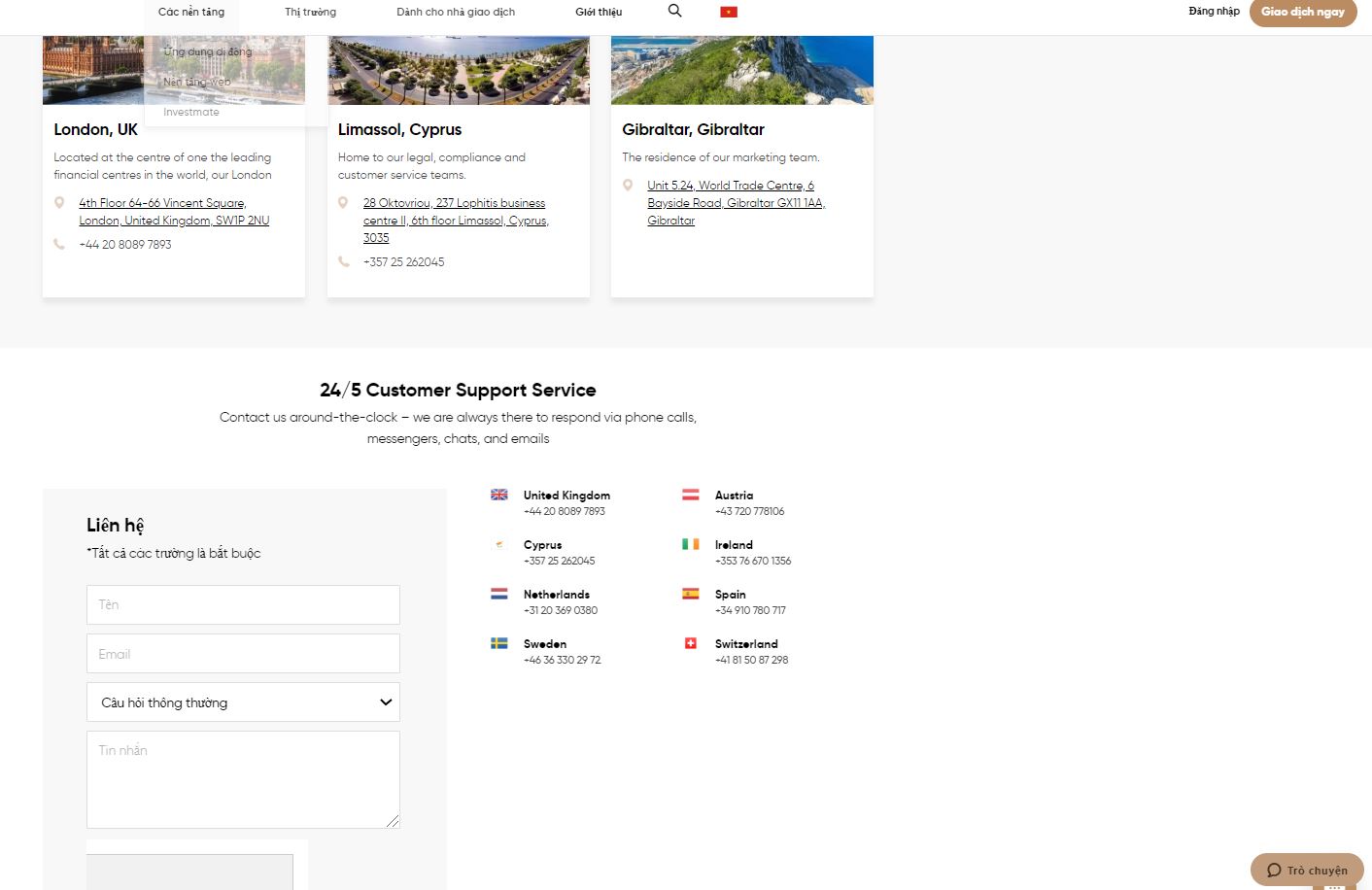Click the Limassol address pin icon

tap(343, 203)
